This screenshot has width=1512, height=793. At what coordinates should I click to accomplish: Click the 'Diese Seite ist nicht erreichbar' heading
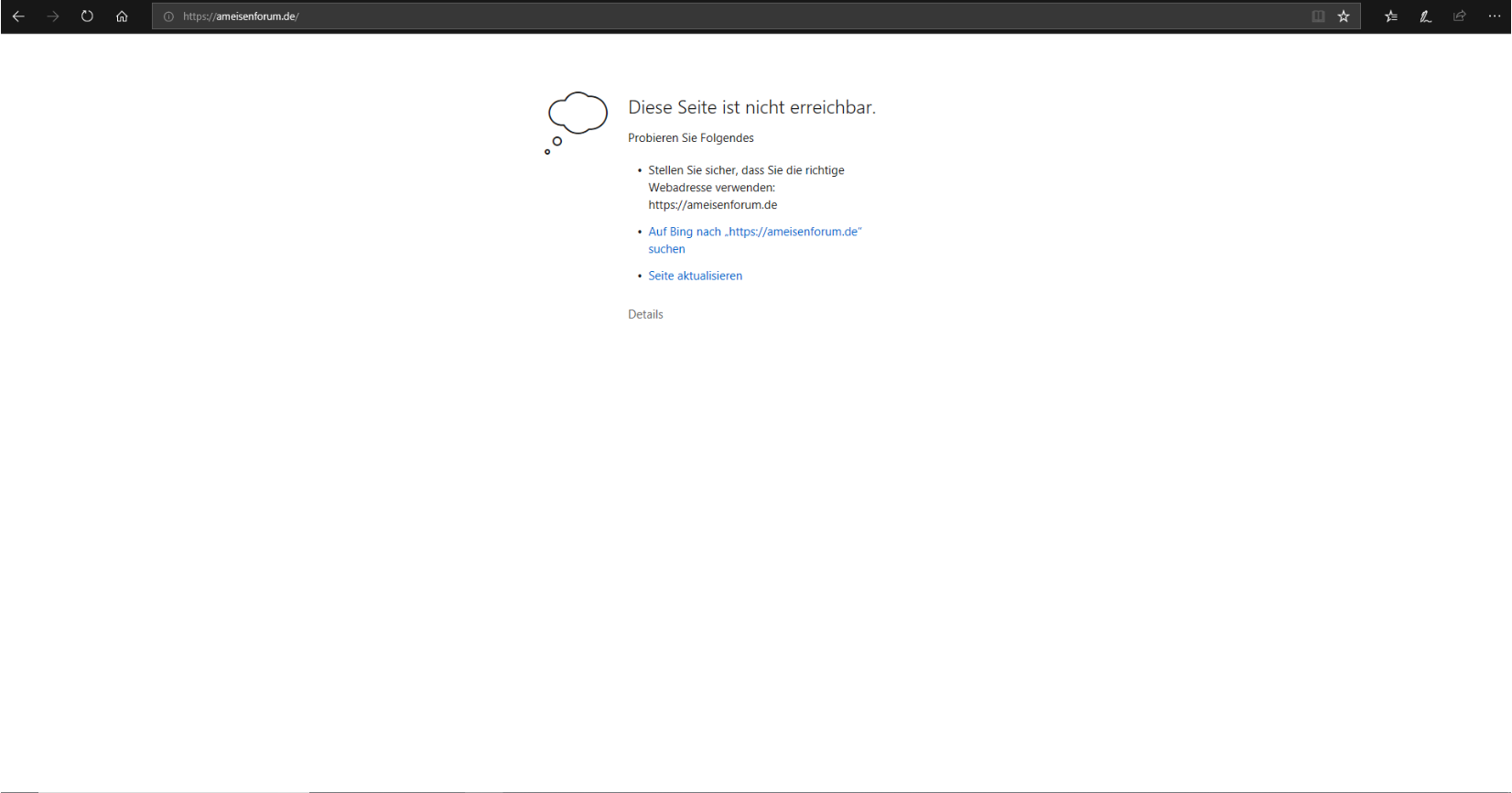pos(751,107)
